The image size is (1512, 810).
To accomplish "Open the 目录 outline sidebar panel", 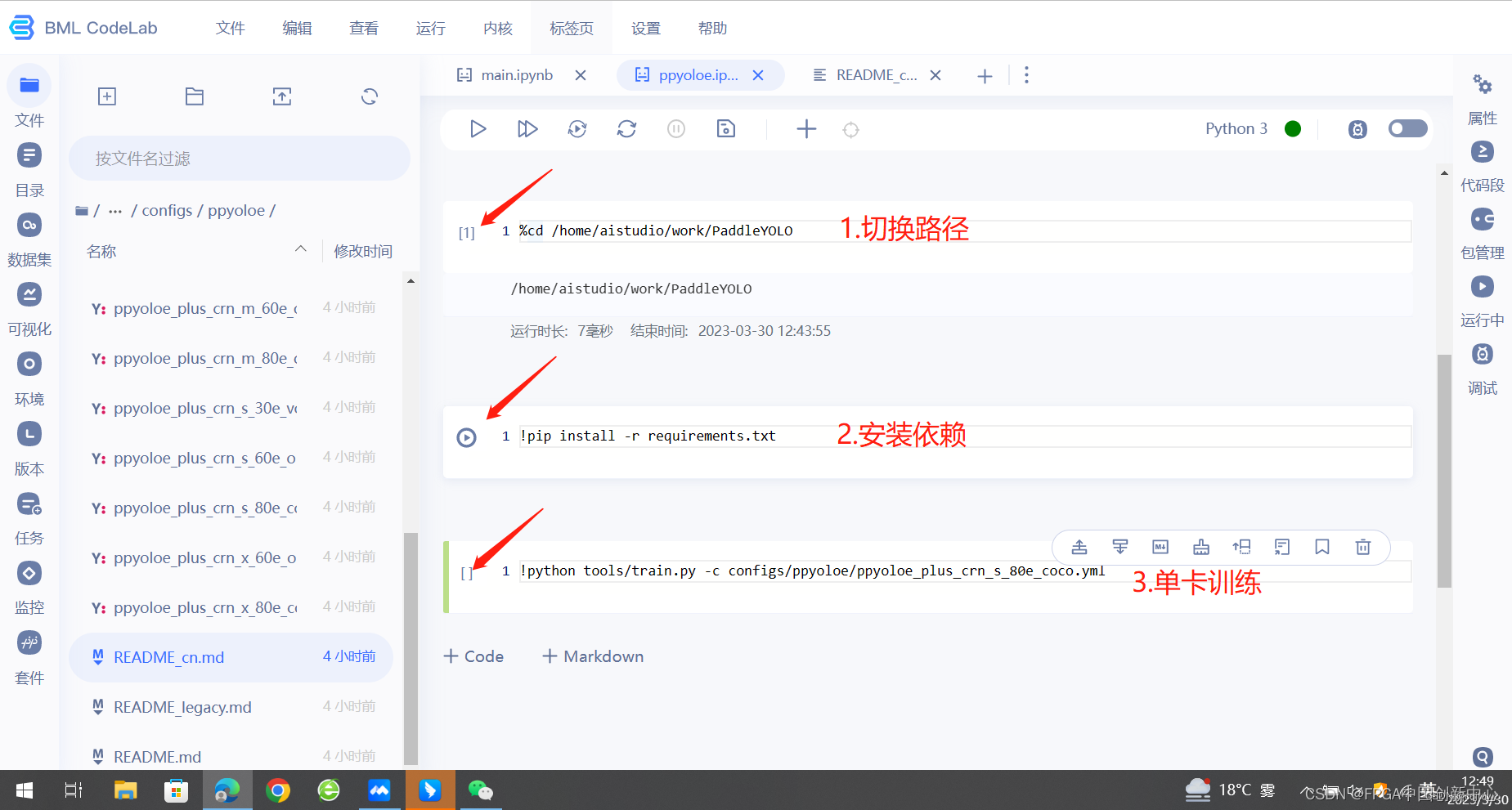I will [29, 169].
